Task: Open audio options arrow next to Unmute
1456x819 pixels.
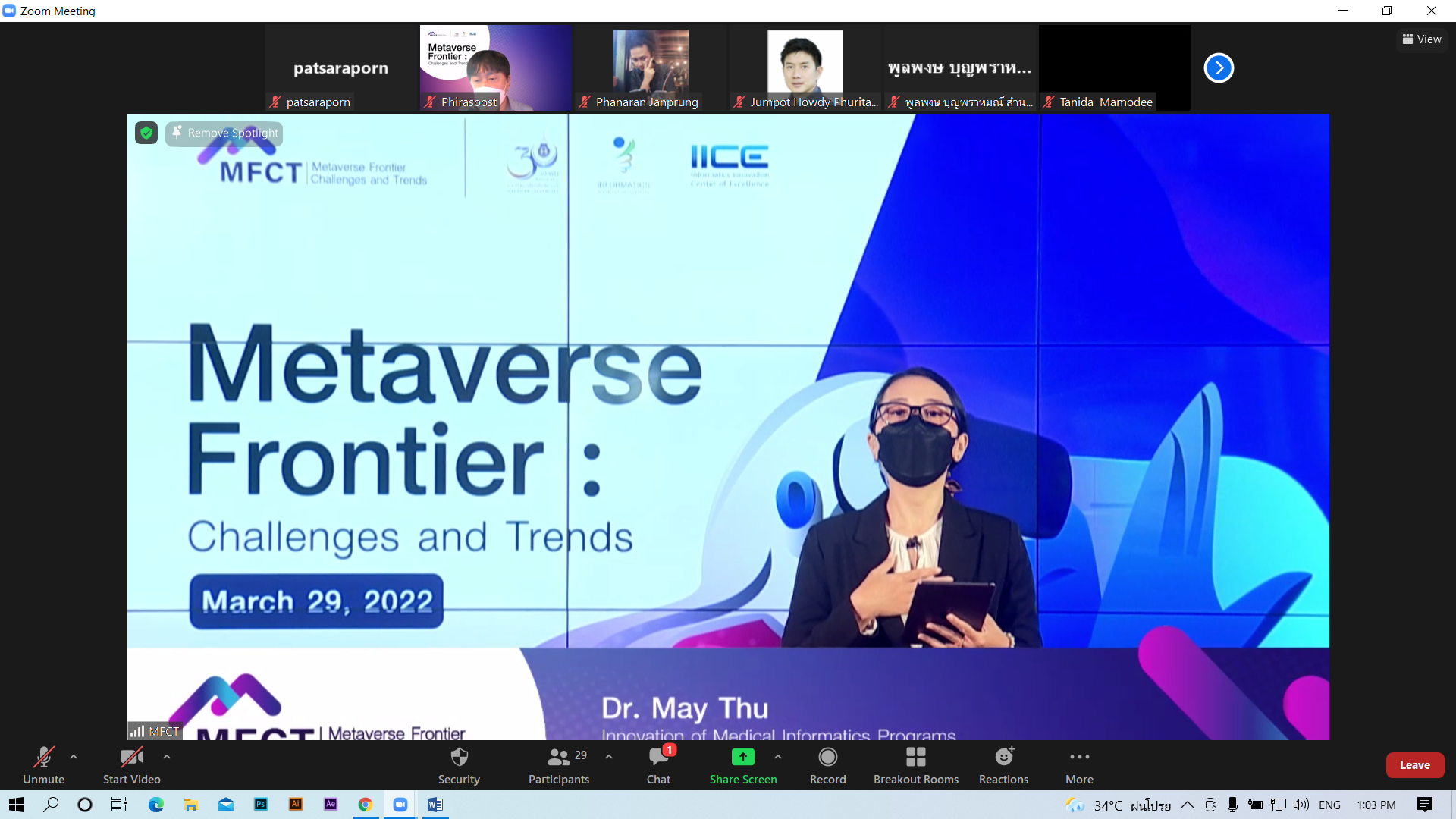Action: (x=74, y=757)
